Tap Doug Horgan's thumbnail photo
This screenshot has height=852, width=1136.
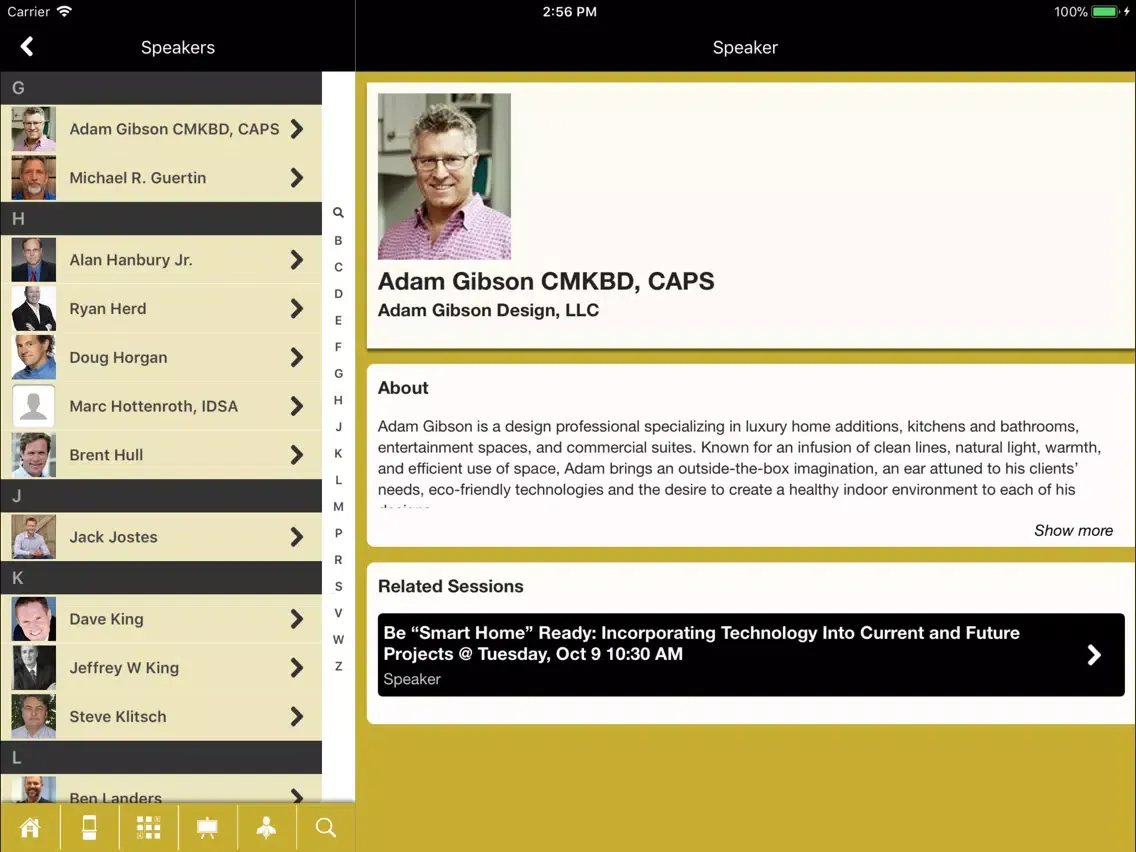pos(33,357)
